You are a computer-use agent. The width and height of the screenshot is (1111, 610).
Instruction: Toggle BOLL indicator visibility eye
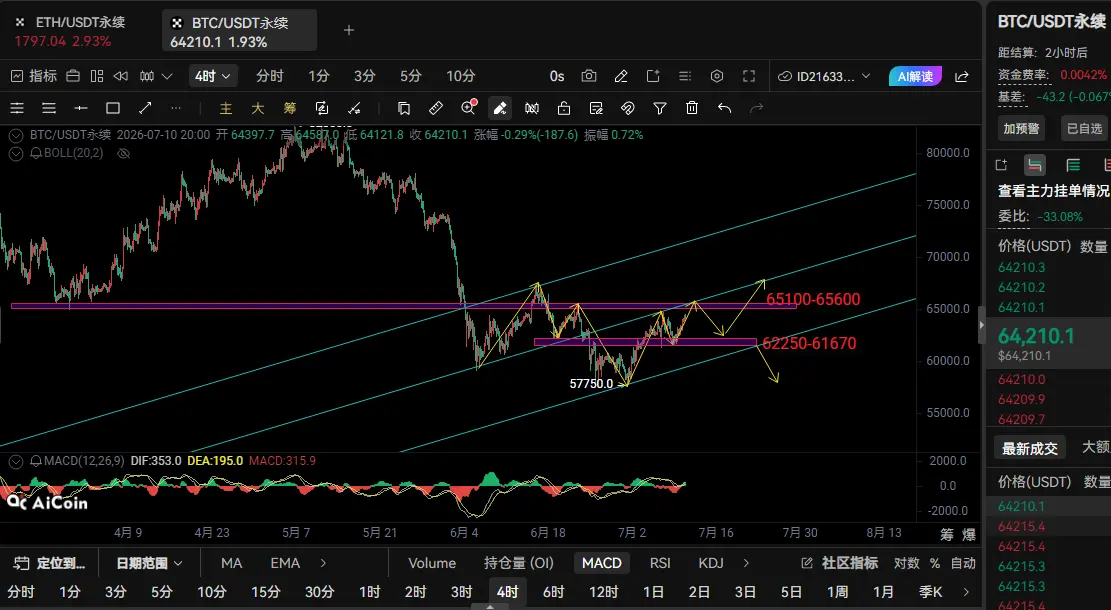[x=123, y=153]
